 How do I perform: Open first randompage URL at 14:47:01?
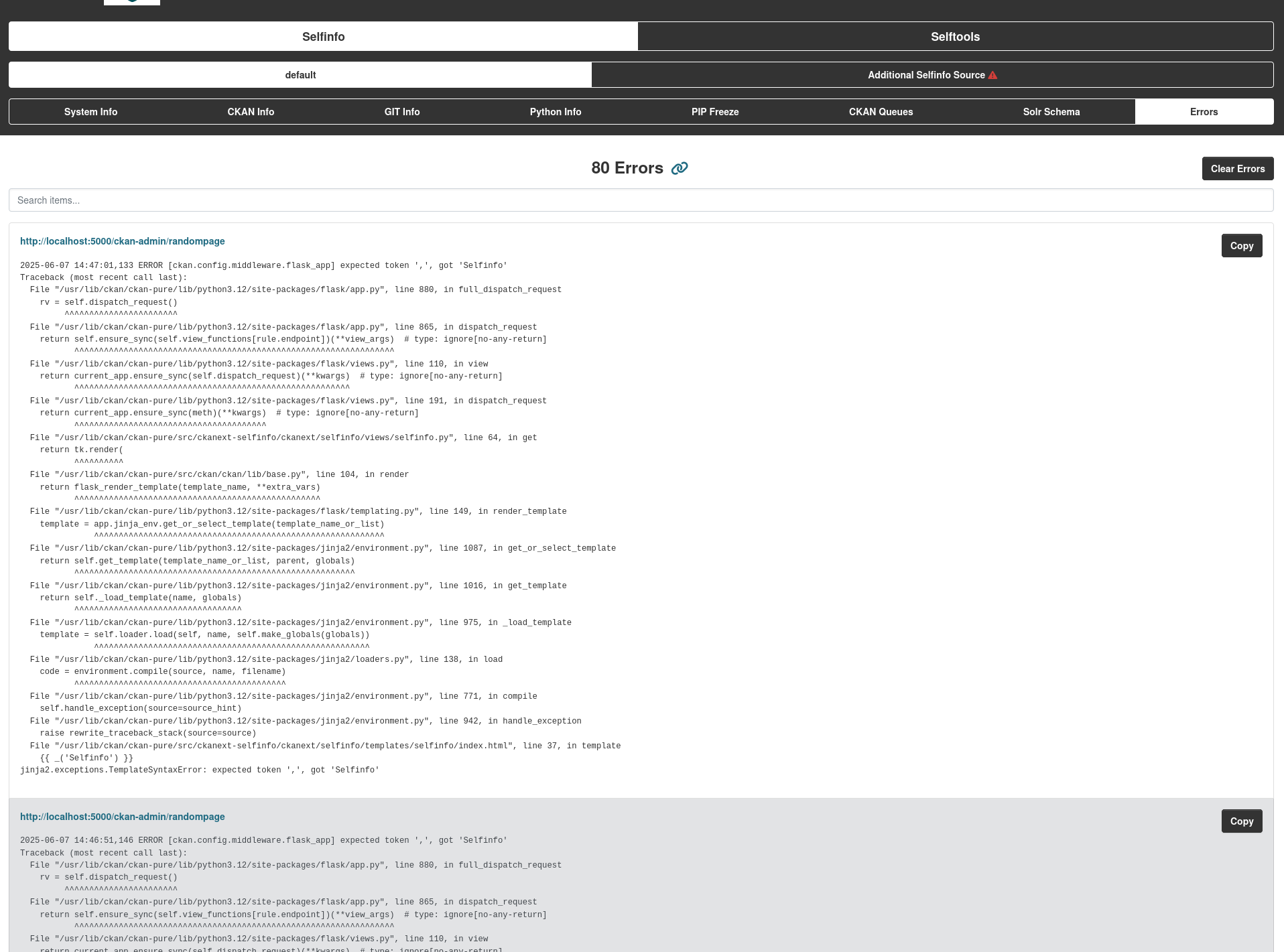123,241
